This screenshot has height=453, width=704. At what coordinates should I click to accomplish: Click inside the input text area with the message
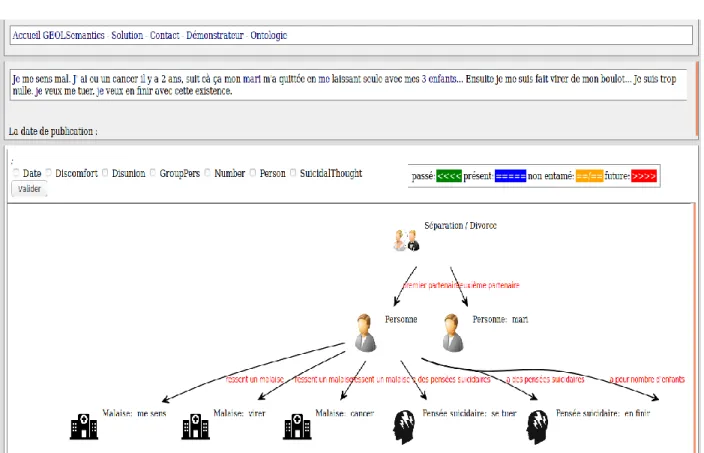[348, 85]
